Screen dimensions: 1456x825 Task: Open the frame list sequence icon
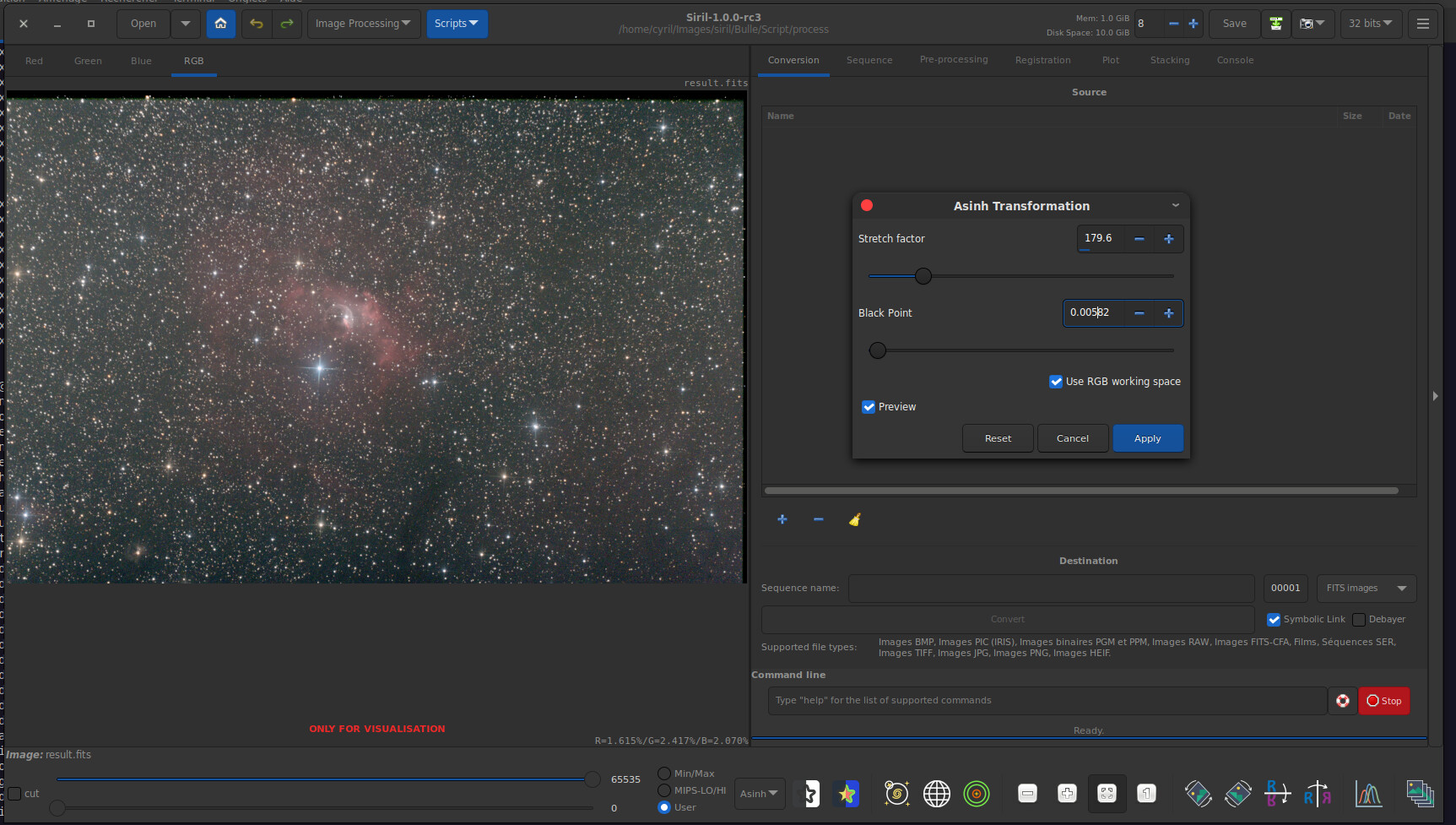pyautogui.click(x=1420, y=794)
